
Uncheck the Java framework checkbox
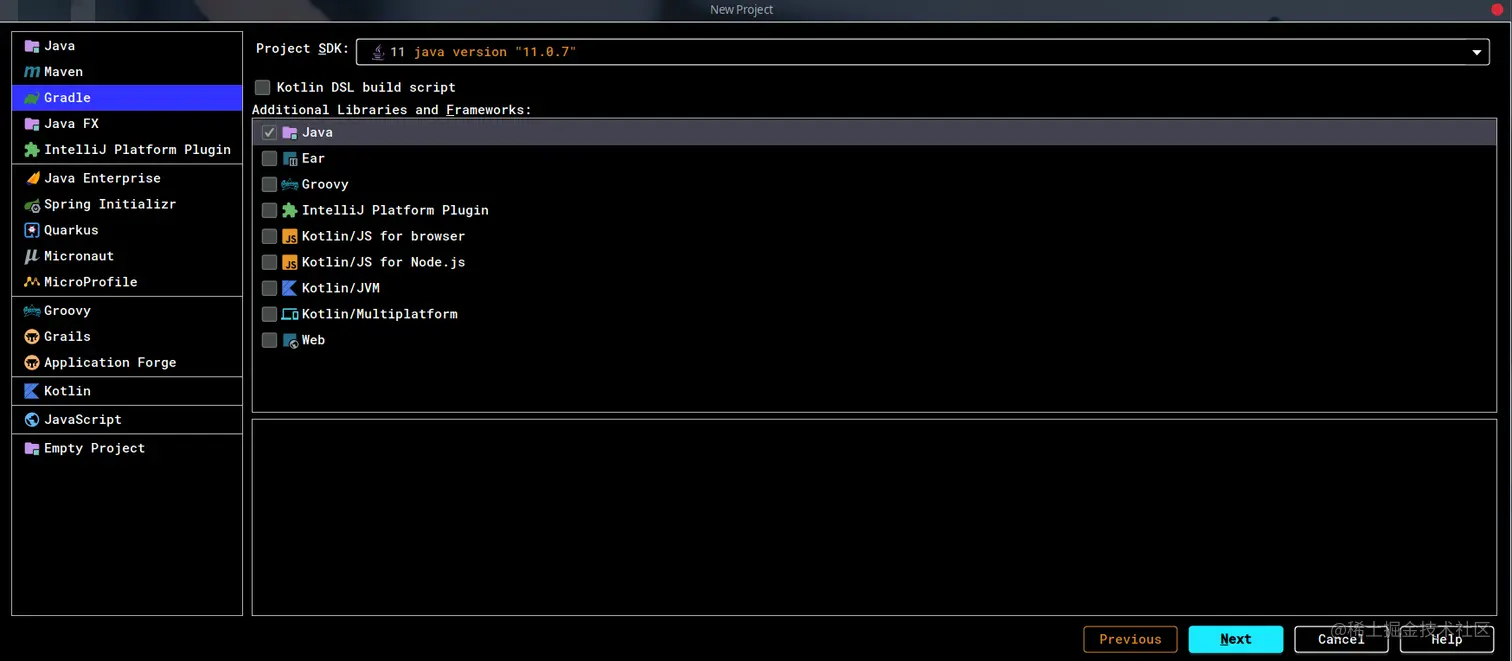[x=269, y=132]
